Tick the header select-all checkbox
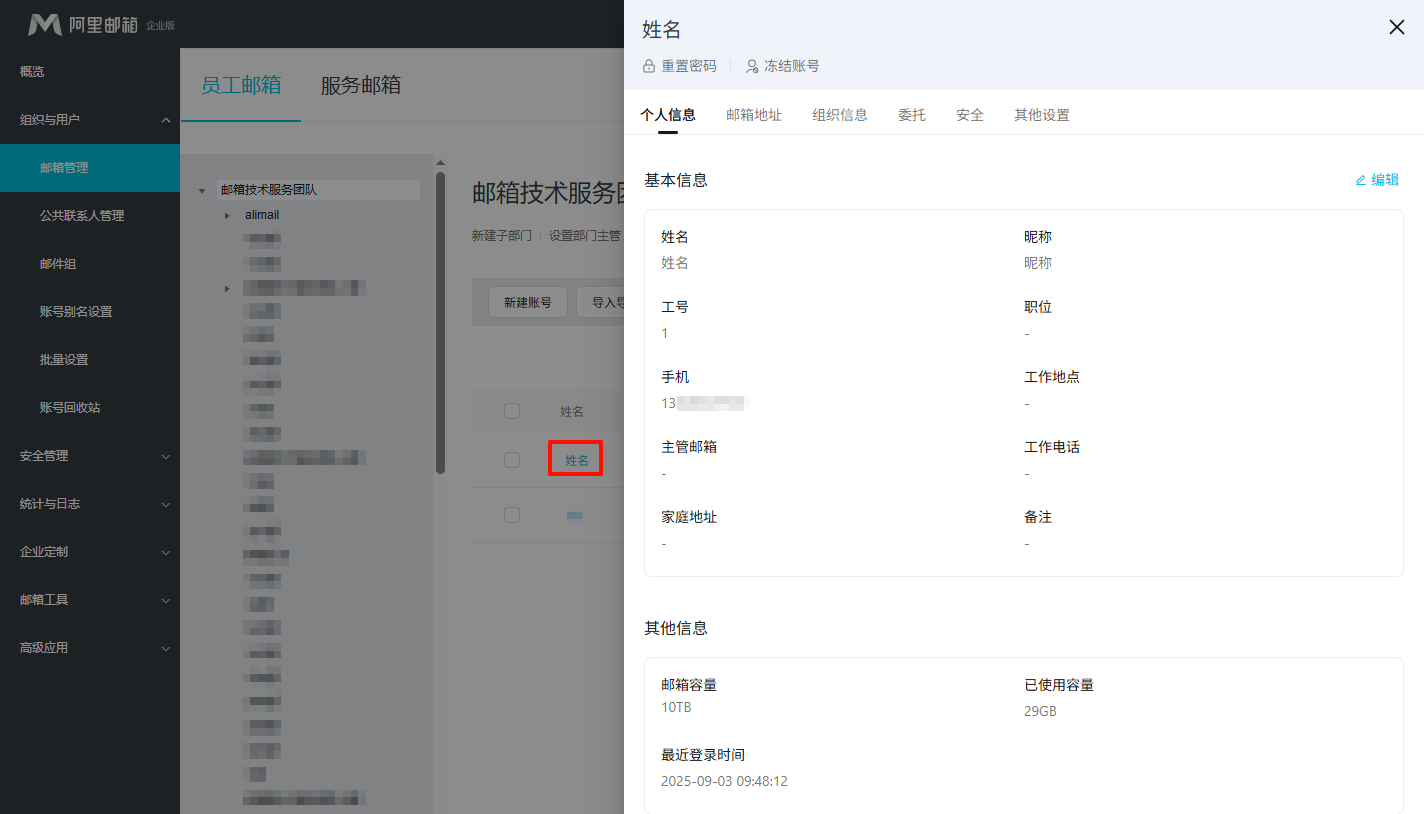The height and width of the screenshot is (814, 1424). 512,411
